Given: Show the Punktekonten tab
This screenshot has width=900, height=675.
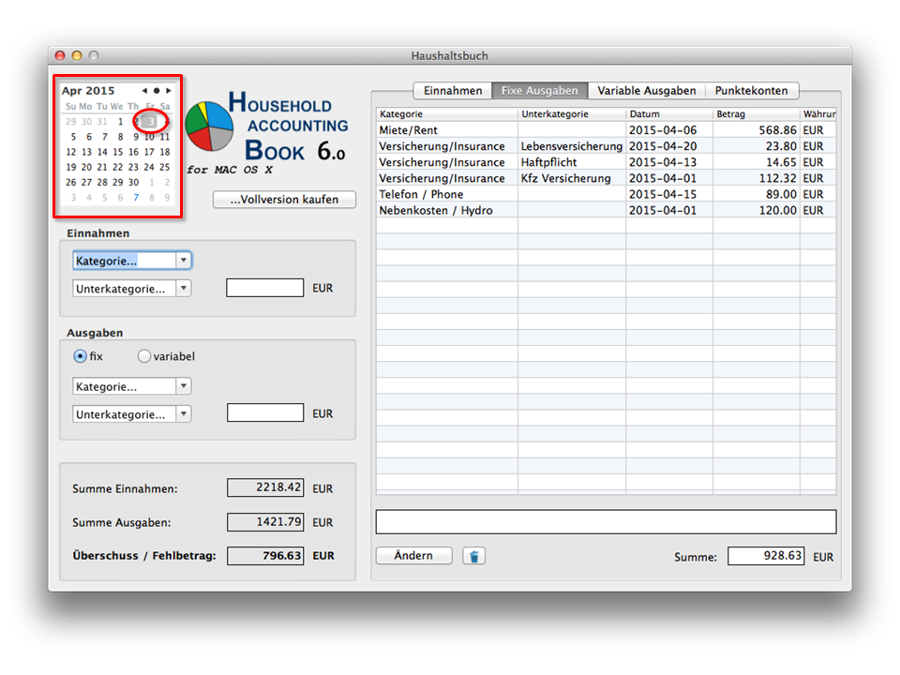Looking at the screenshot, I should pyautogui.click(x=750, y=91).
